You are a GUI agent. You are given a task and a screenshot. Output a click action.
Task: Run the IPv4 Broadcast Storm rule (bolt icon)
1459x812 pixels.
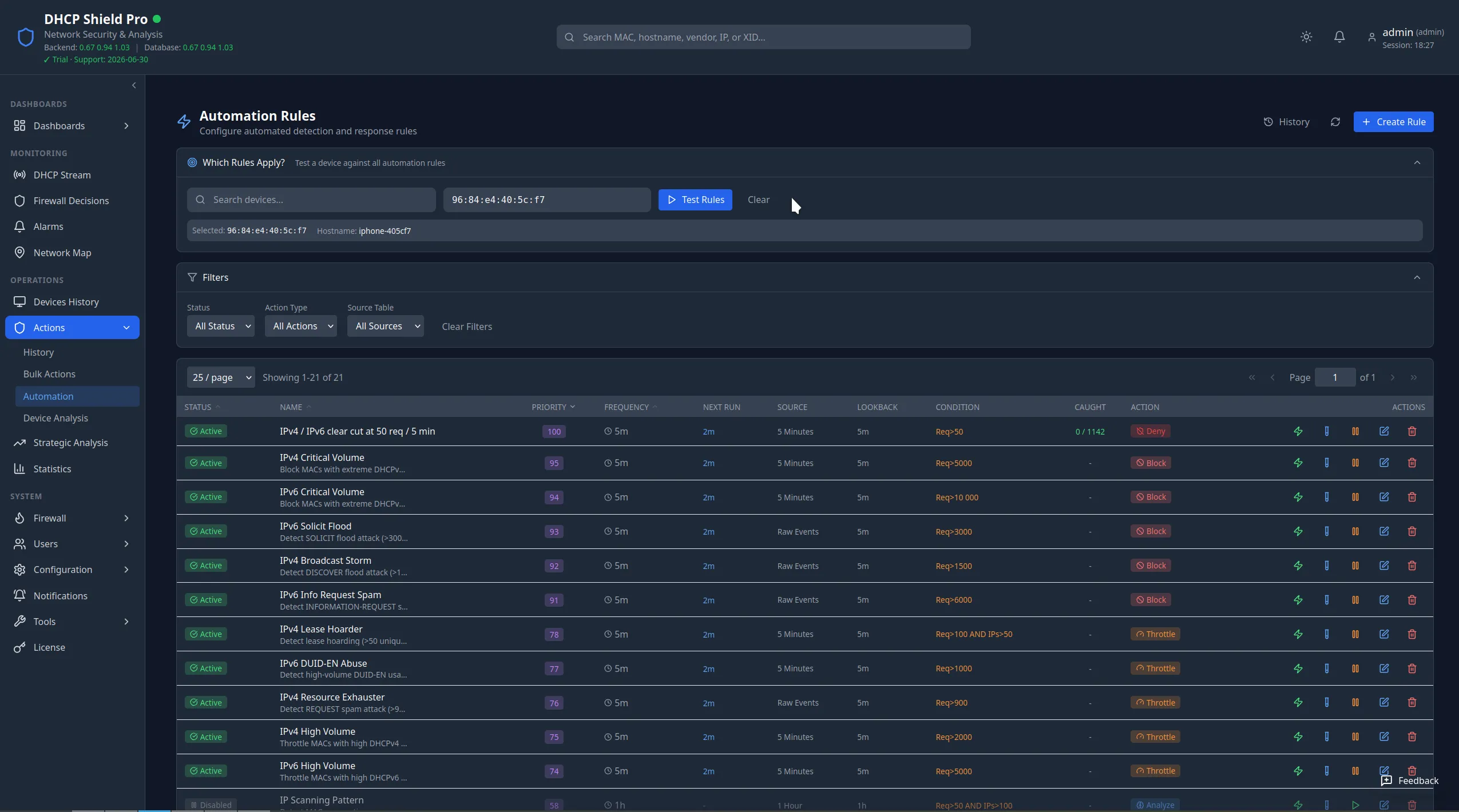coord(1298,566)
